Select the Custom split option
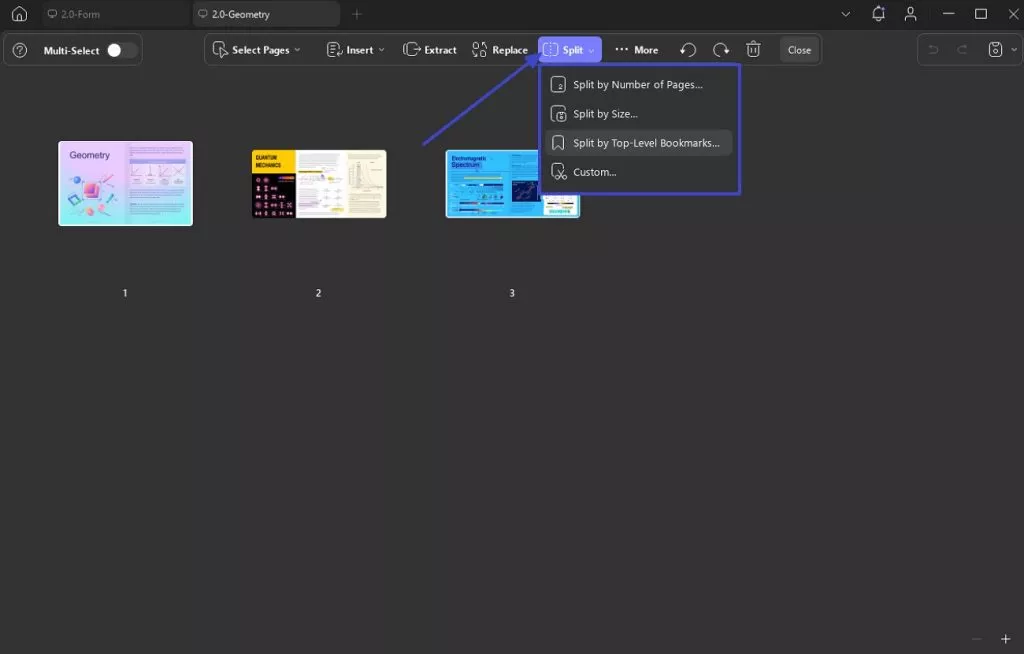 click(x=594, y=172)
